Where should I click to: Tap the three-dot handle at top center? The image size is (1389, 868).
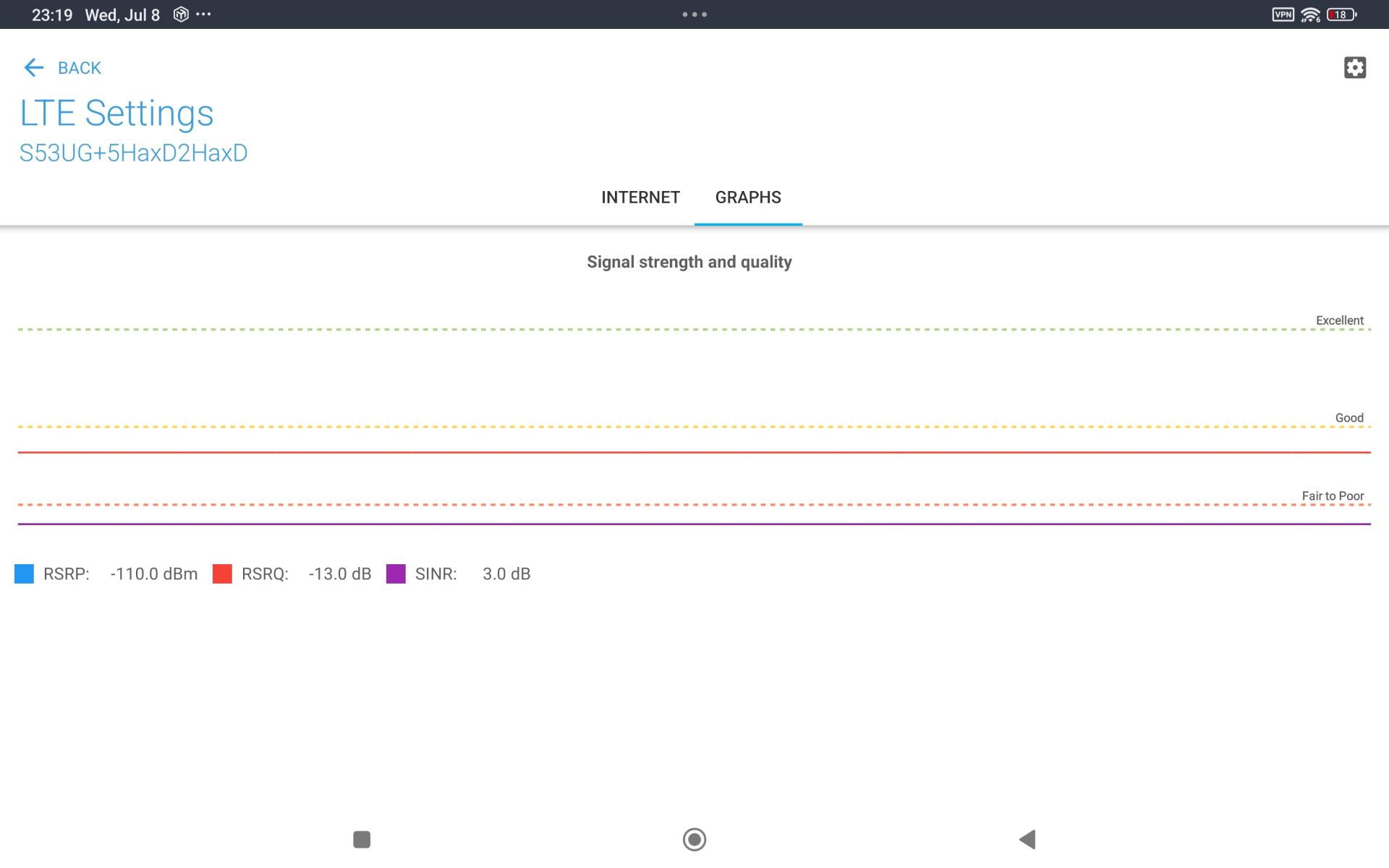pyautogui.click(x=694, y=14)
